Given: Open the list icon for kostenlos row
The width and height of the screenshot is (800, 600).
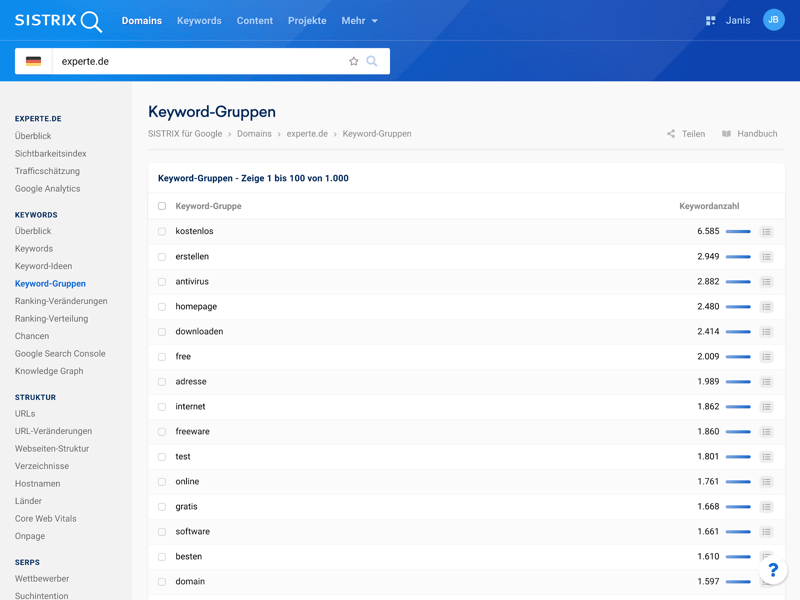Looking at the screenshot, I should (x=766, y=232).
